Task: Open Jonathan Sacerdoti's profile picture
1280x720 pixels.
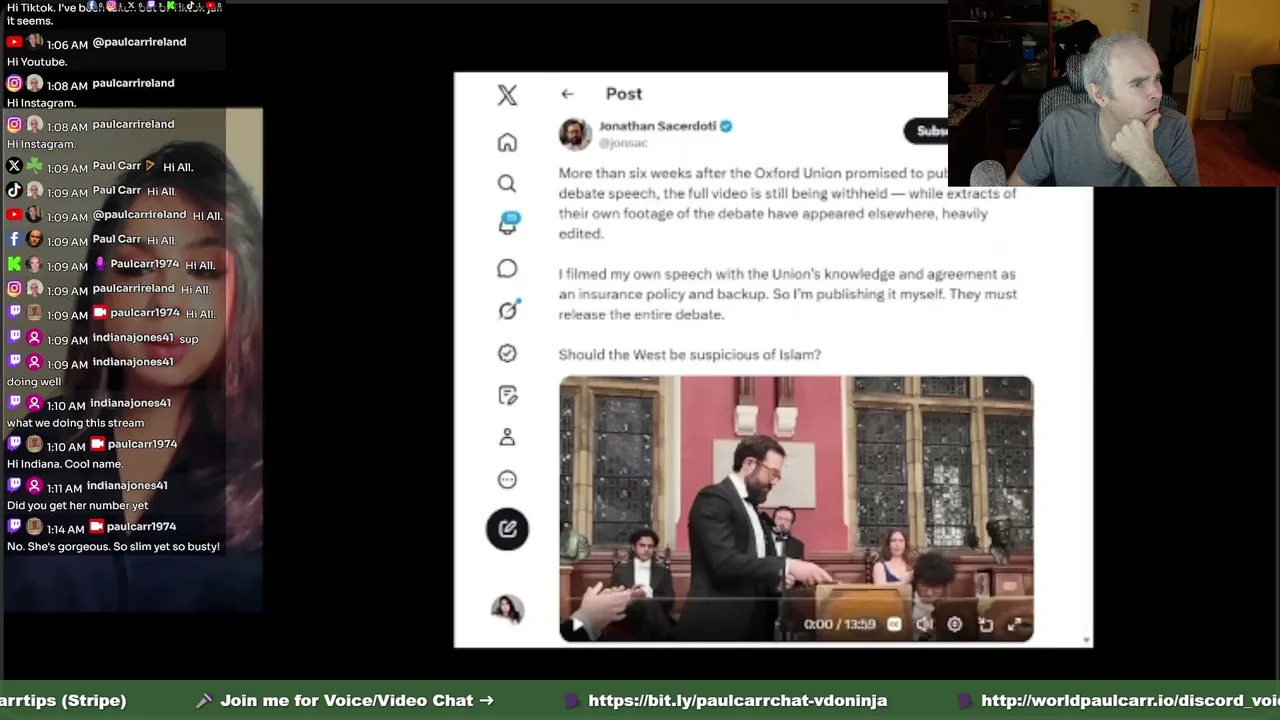Action: click(575, 134)
